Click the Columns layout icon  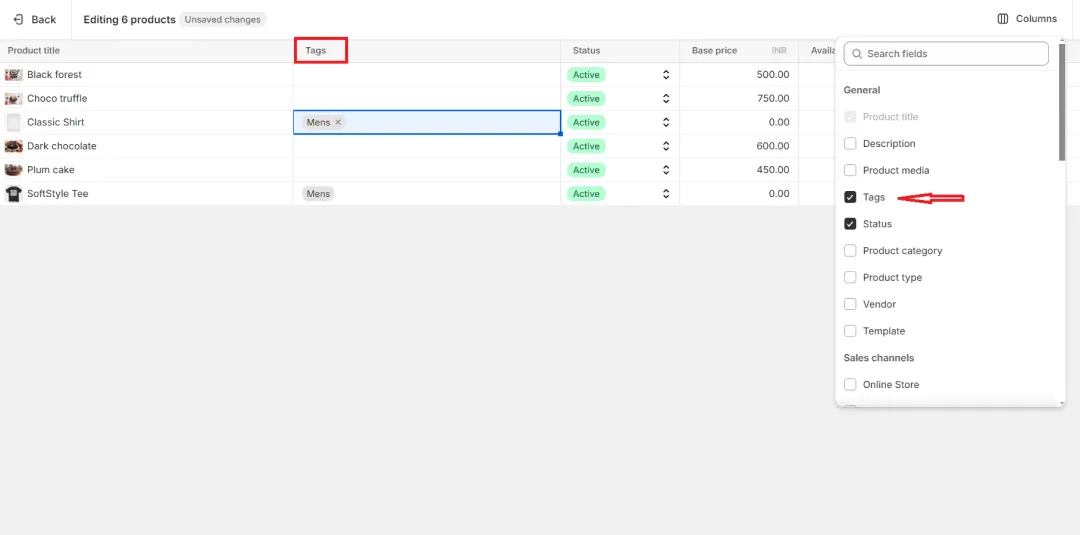pos(1003,19)
